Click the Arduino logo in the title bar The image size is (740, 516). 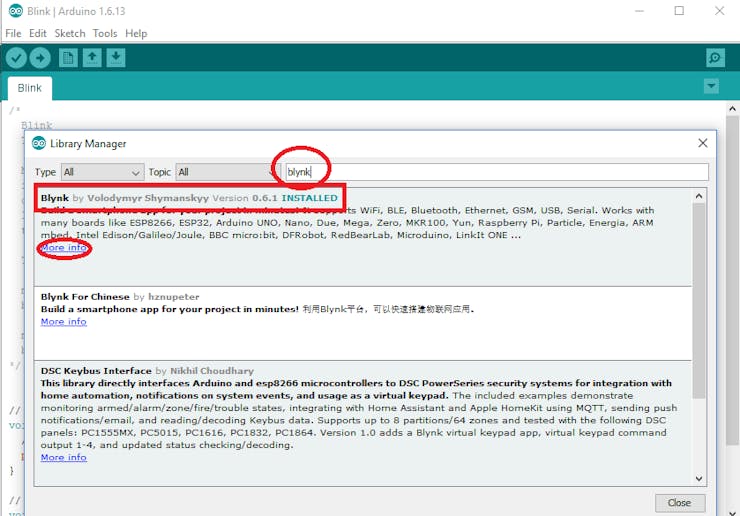coord(16,11)
